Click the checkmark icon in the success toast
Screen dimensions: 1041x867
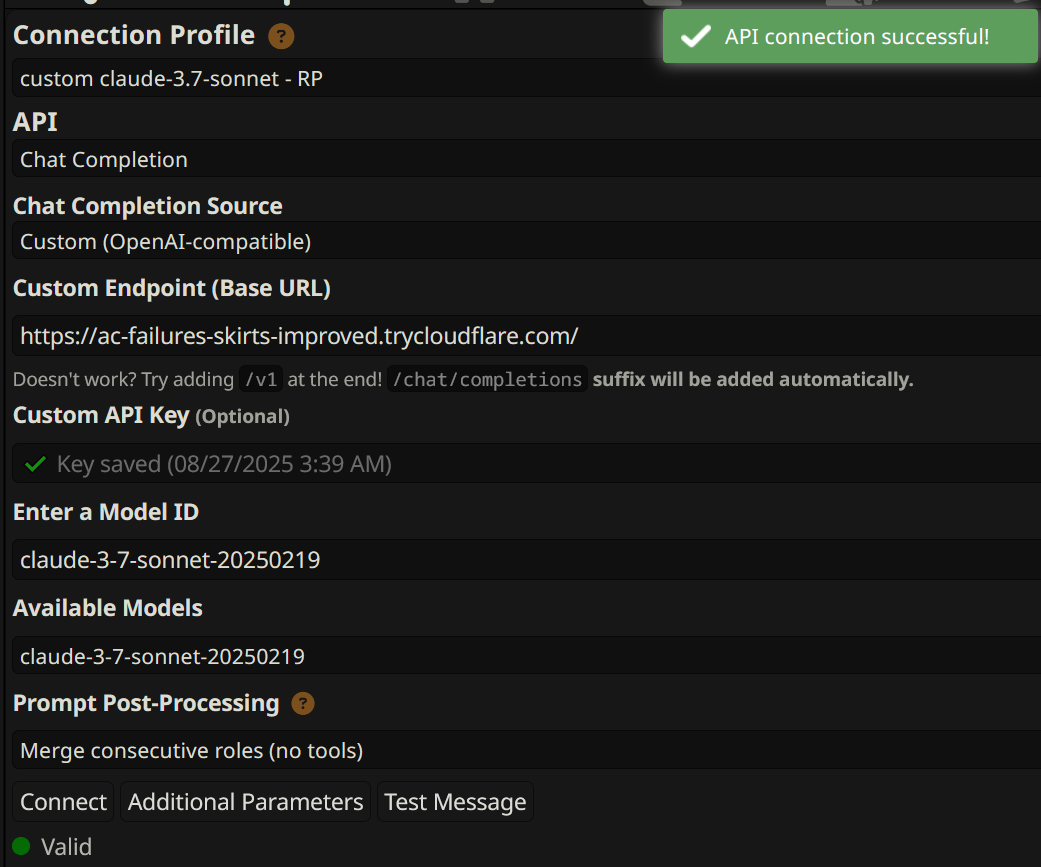click(694, 37)
